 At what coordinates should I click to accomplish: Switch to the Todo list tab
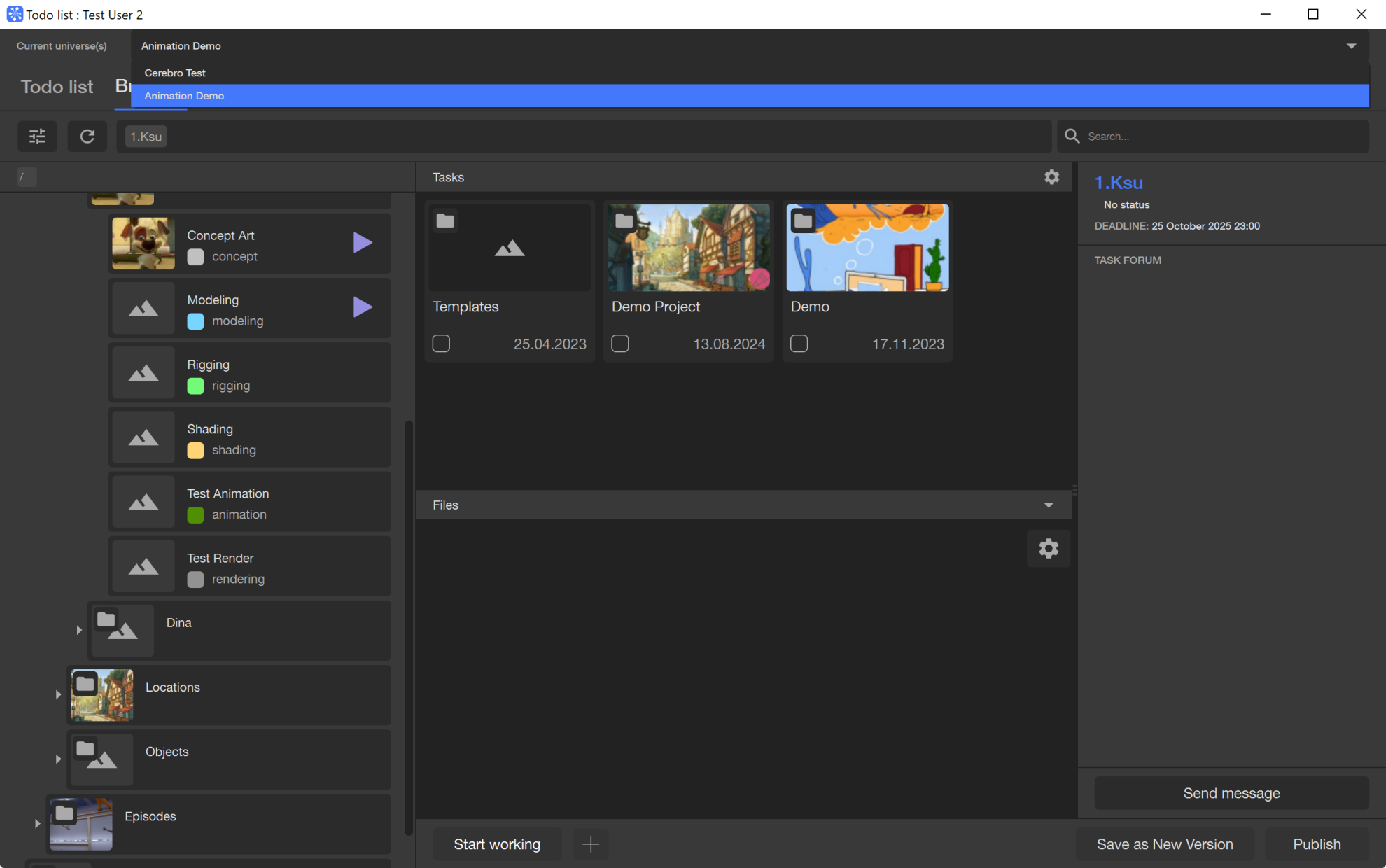click(x=57, y=87)
